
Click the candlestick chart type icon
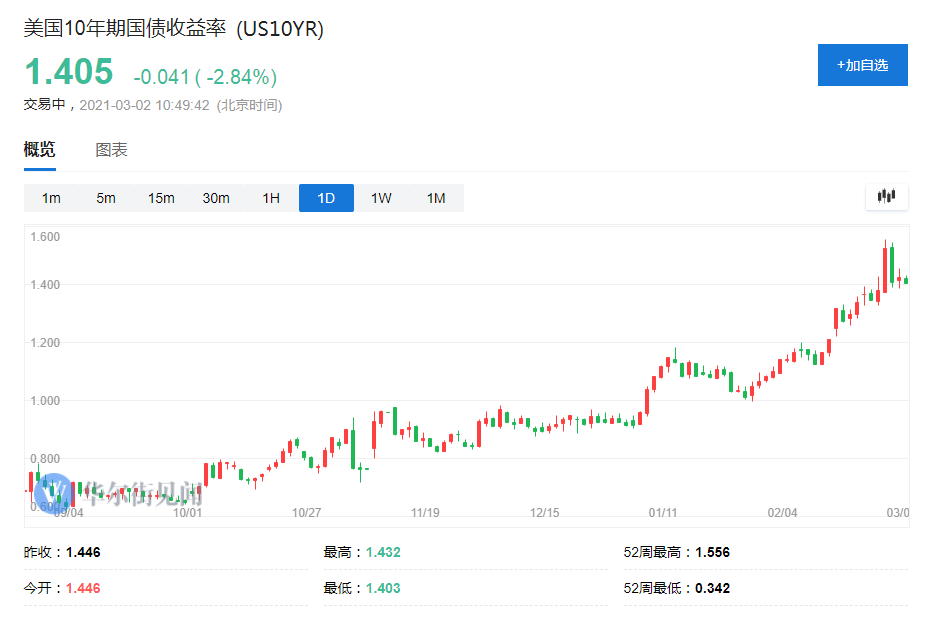886,197
